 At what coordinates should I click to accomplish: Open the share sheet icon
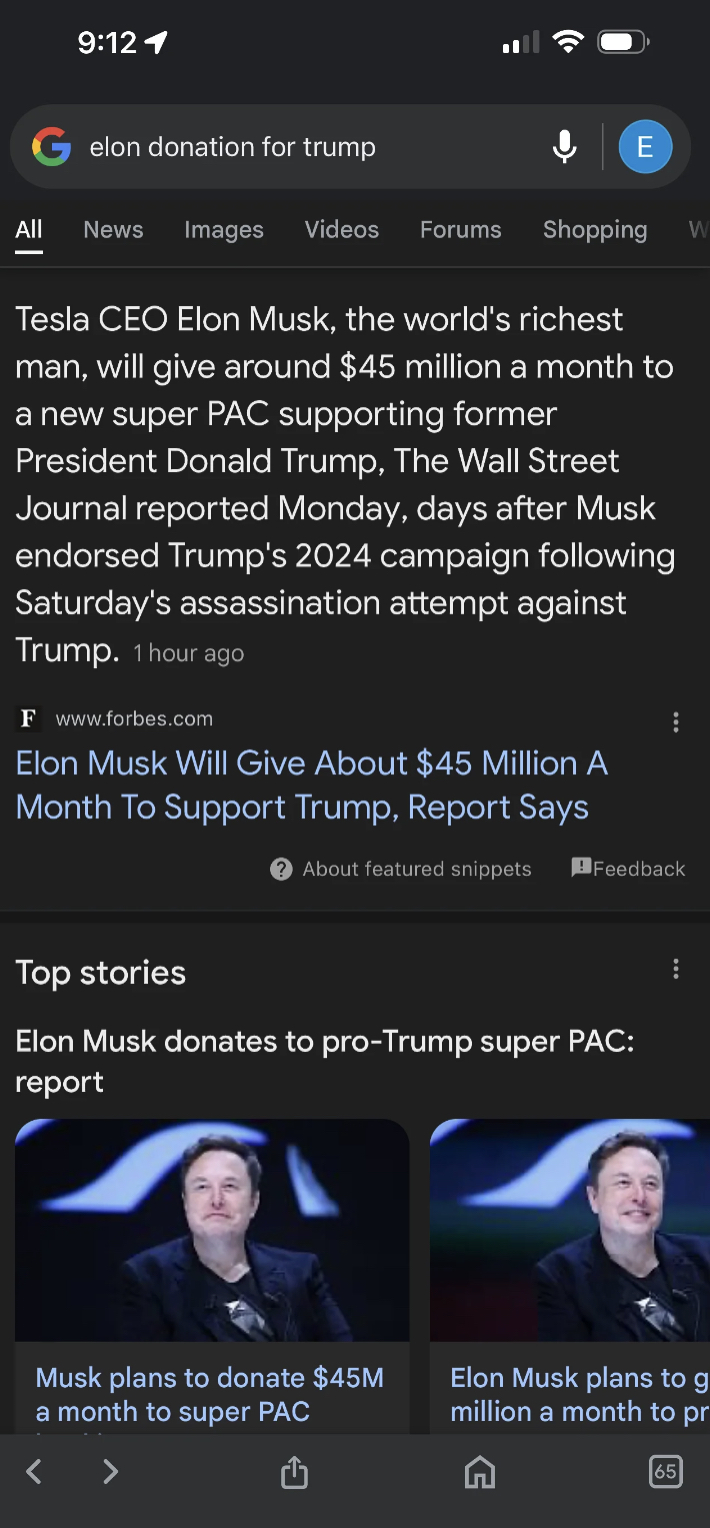[x=294, y=1471]
